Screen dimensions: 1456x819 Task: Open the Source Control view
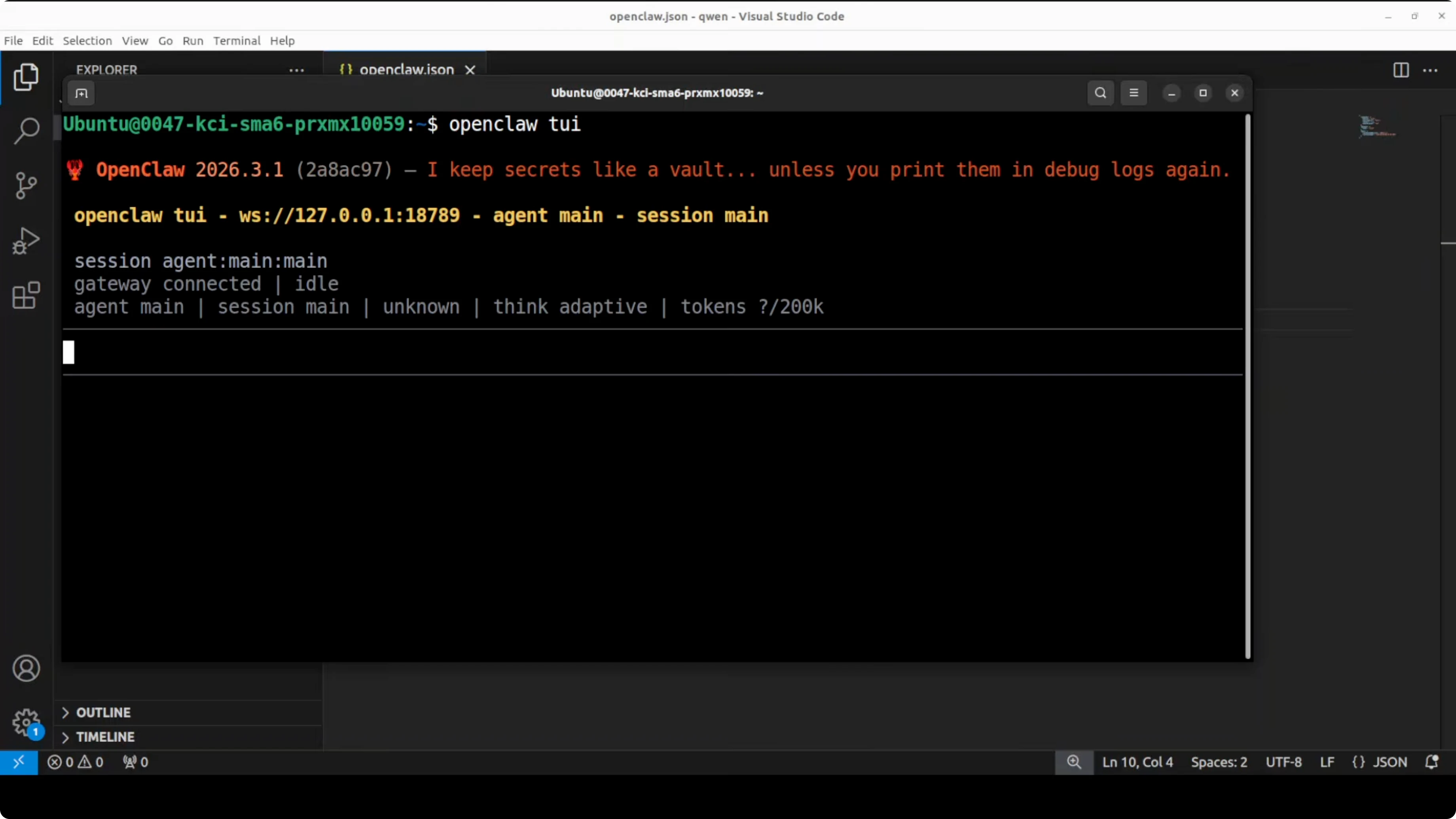[x=26, y=186]
